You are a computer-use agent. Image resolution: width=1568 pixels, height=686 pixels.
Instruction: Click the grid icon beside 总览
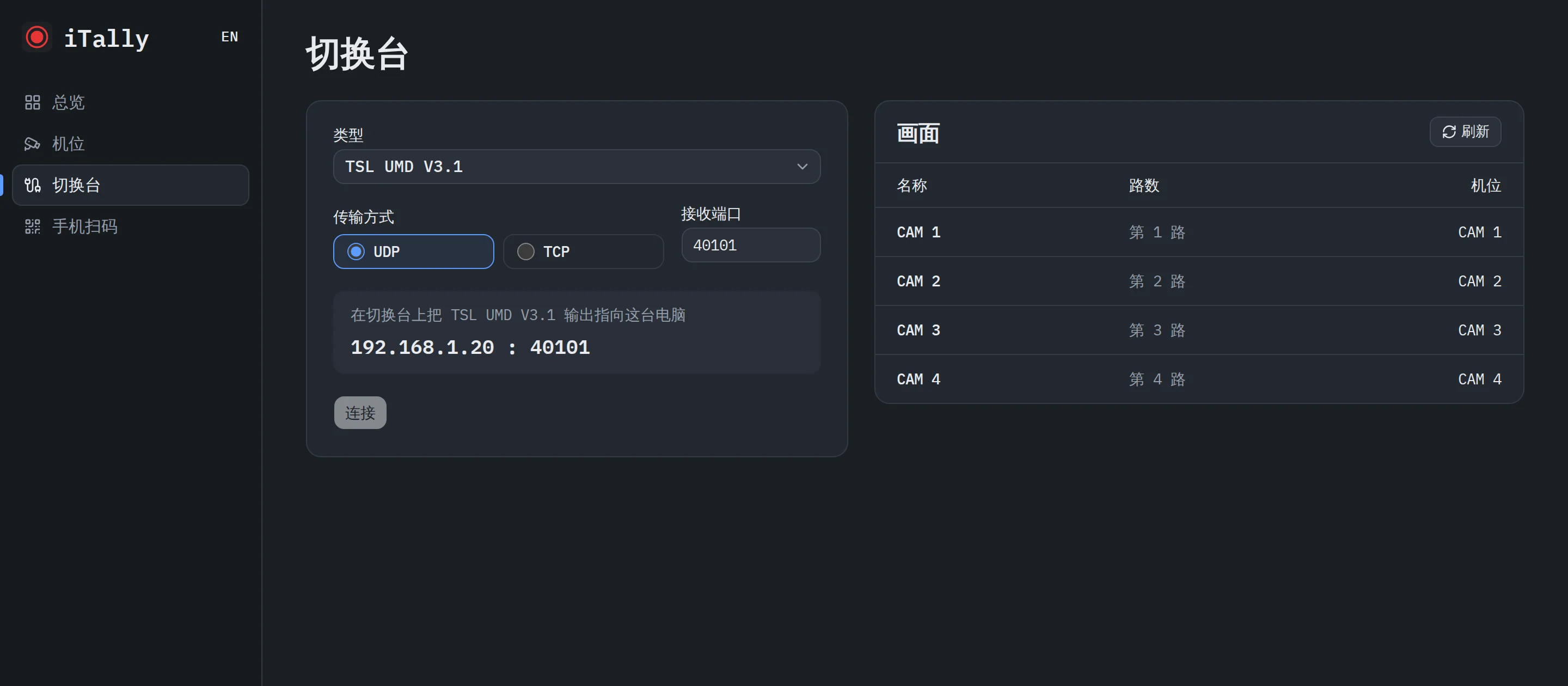32,102
